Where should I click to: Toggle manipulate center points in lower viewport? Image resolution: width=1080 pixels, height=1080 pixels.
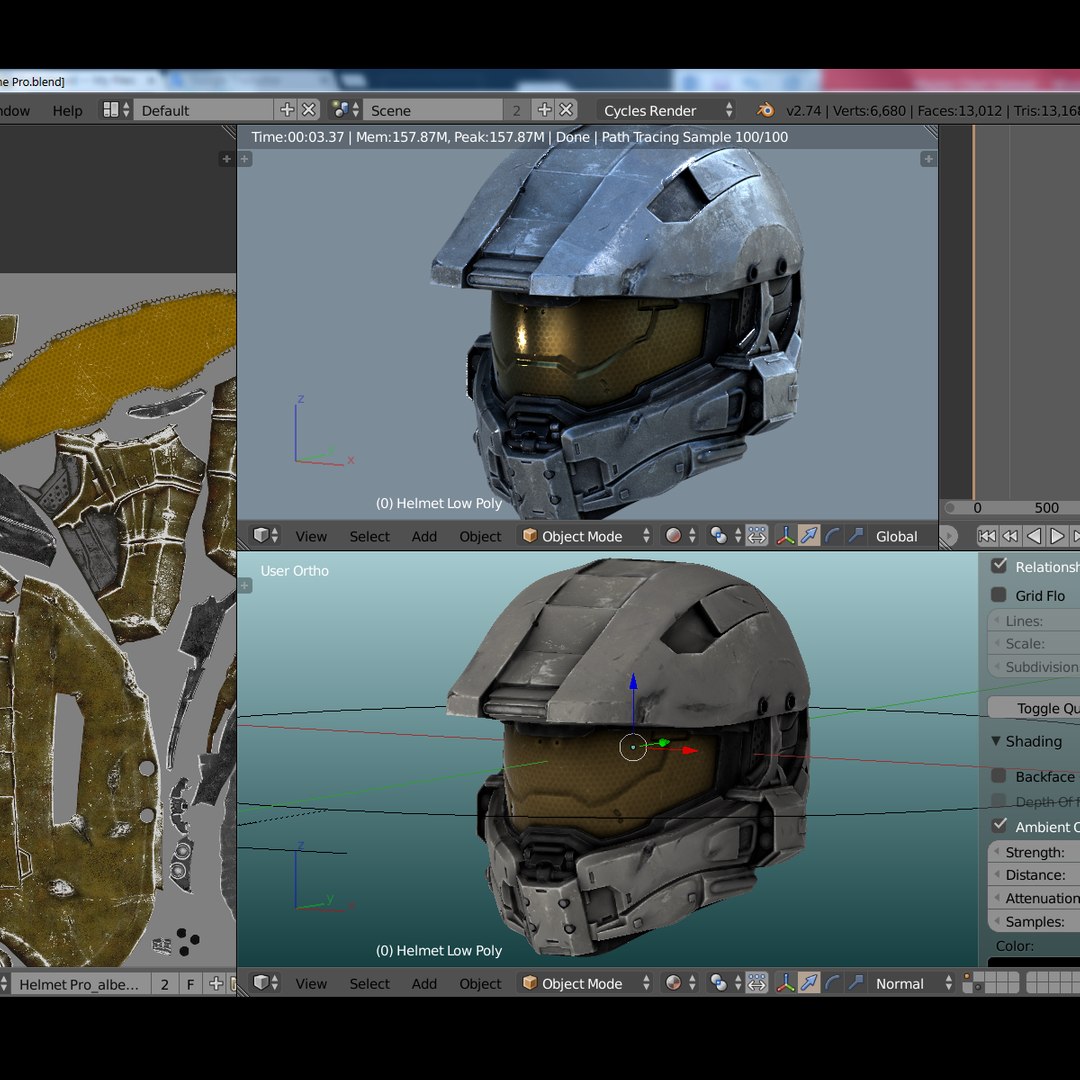click(756, 983)
